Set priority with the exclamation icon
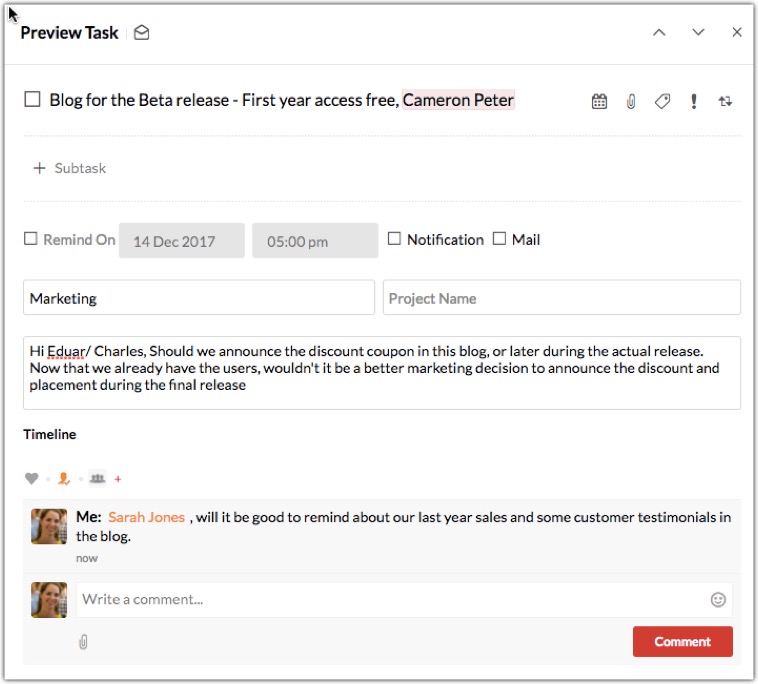 [694, 101]
